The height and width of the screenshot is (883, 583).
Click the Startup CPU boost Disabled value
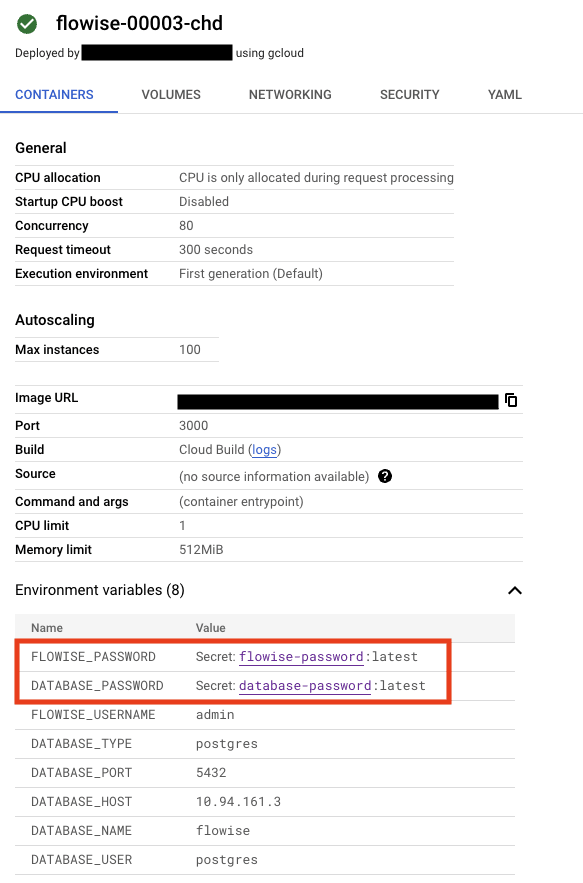[204, 202]
